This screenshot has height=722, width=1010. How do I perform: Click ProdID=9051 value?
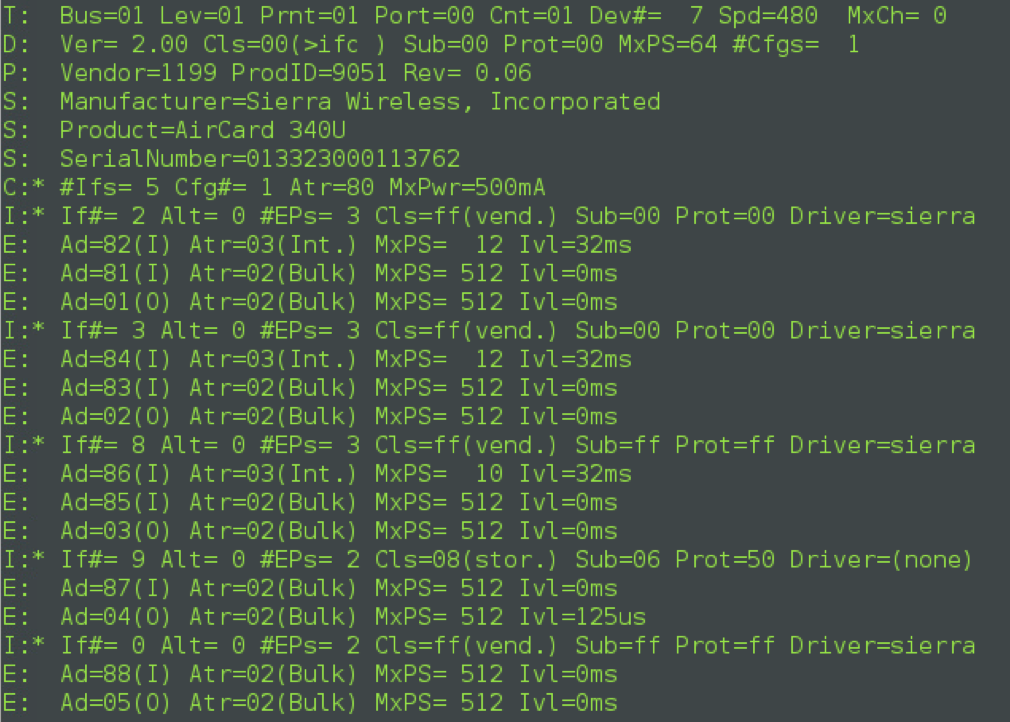coord(309,73)
